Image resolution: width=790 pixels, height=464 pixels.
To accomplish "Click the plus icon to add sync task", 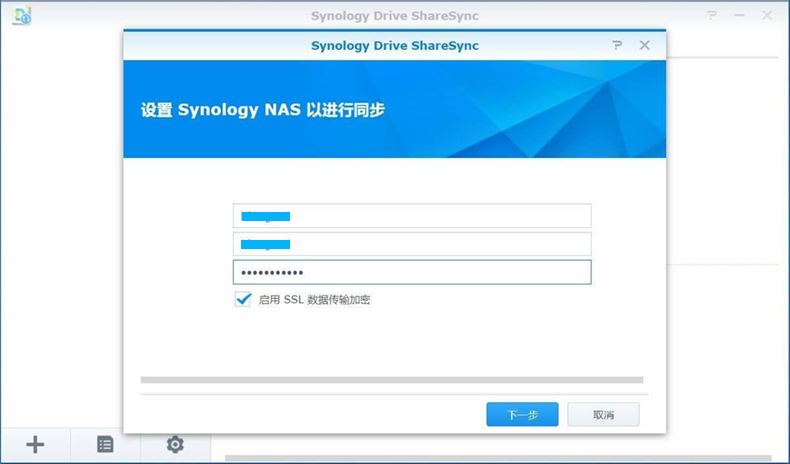I will point(35,445).
